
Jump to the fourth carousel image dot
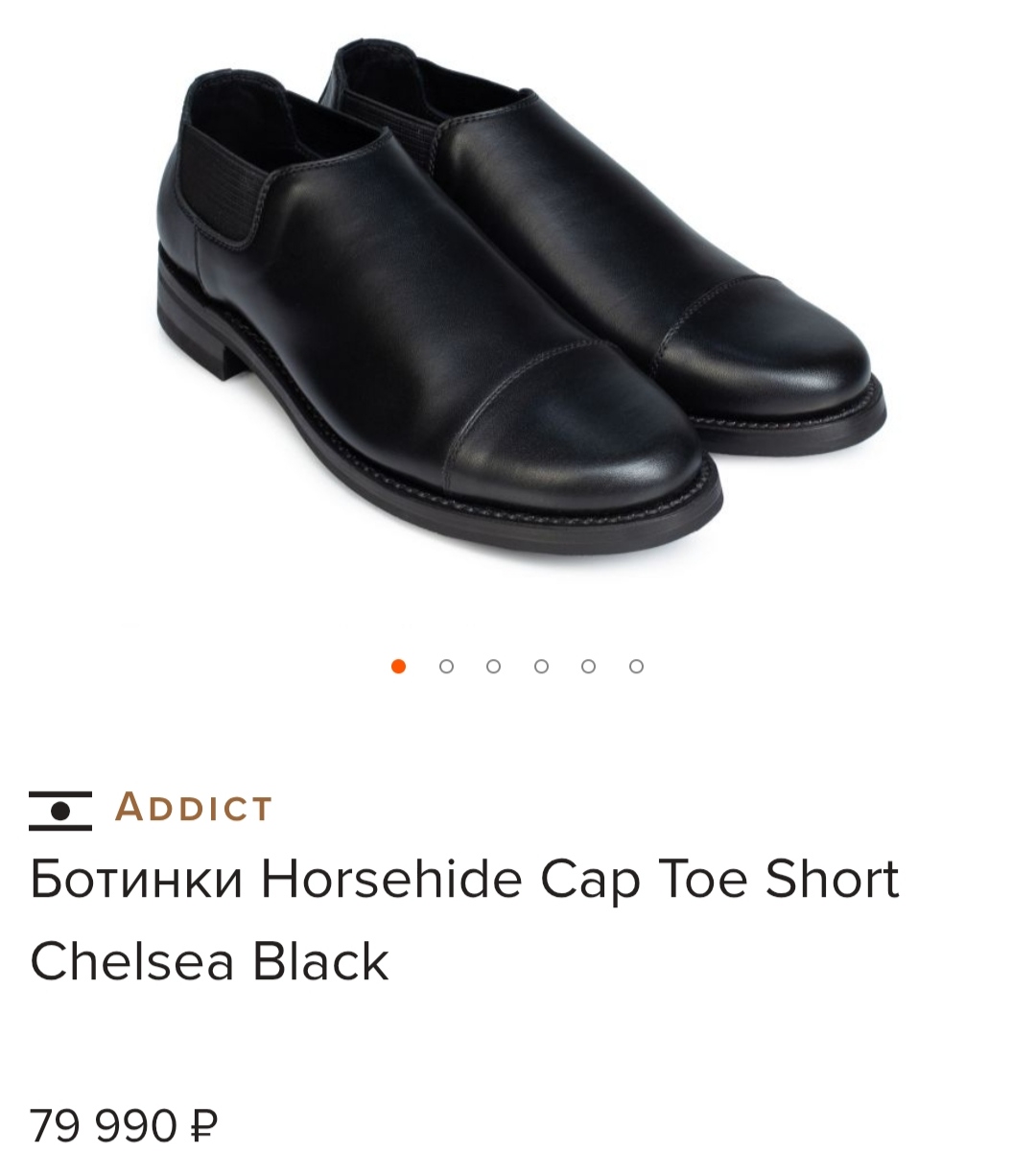[541, 667]
